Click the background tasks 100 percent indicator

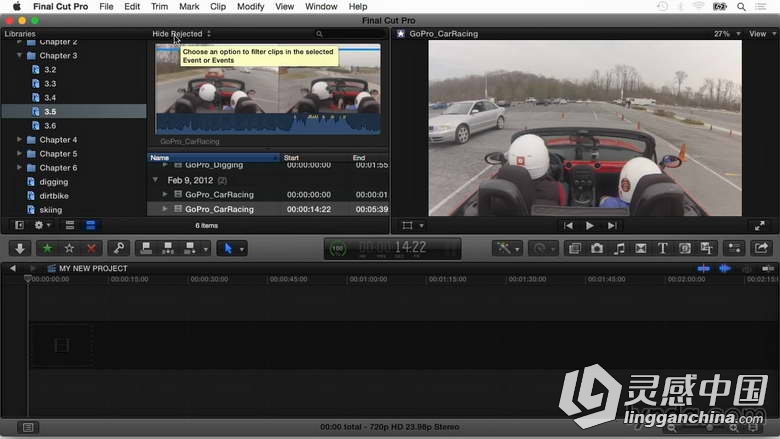coord(338,248)
